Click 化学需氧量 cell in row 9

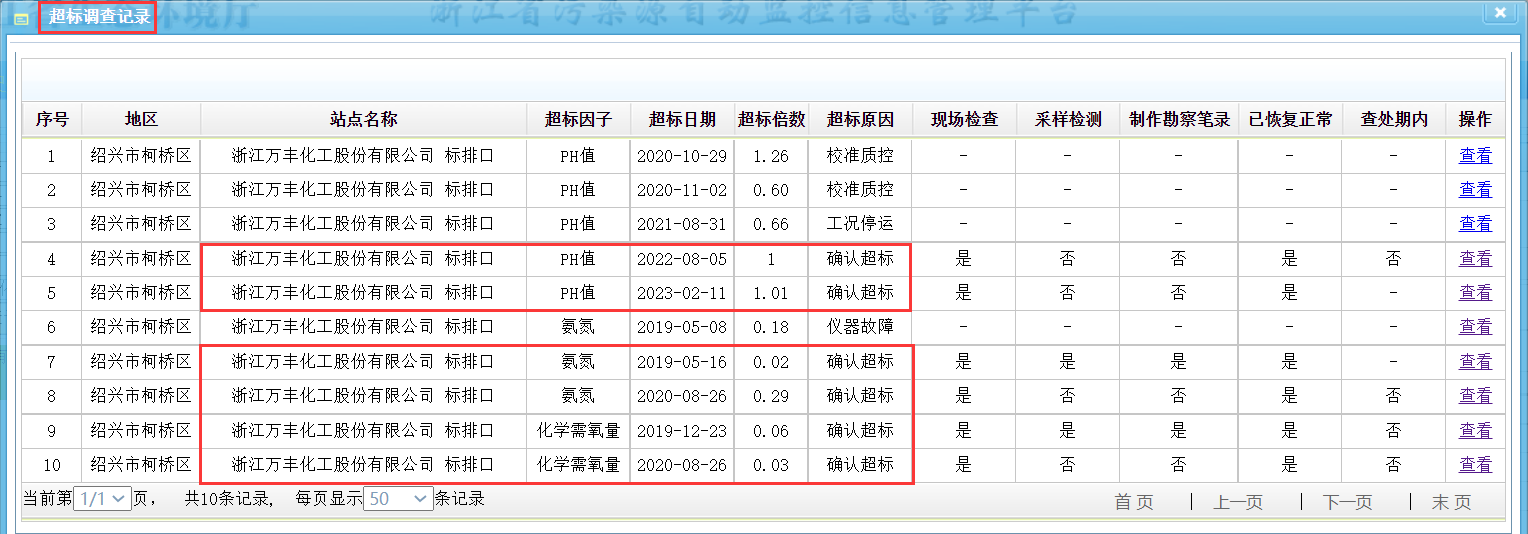click(x=578, y=431)
